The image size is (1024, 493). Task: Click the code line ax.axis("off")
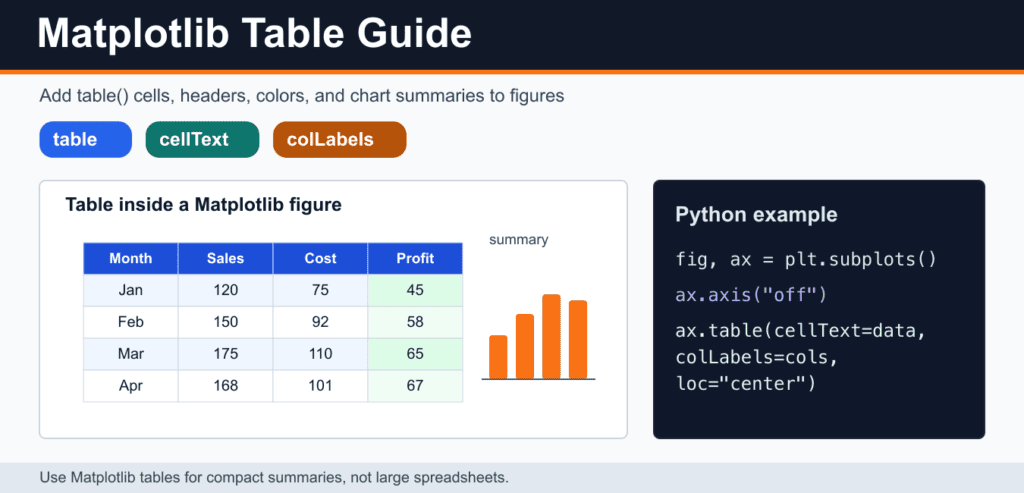(x=752, y=295)
